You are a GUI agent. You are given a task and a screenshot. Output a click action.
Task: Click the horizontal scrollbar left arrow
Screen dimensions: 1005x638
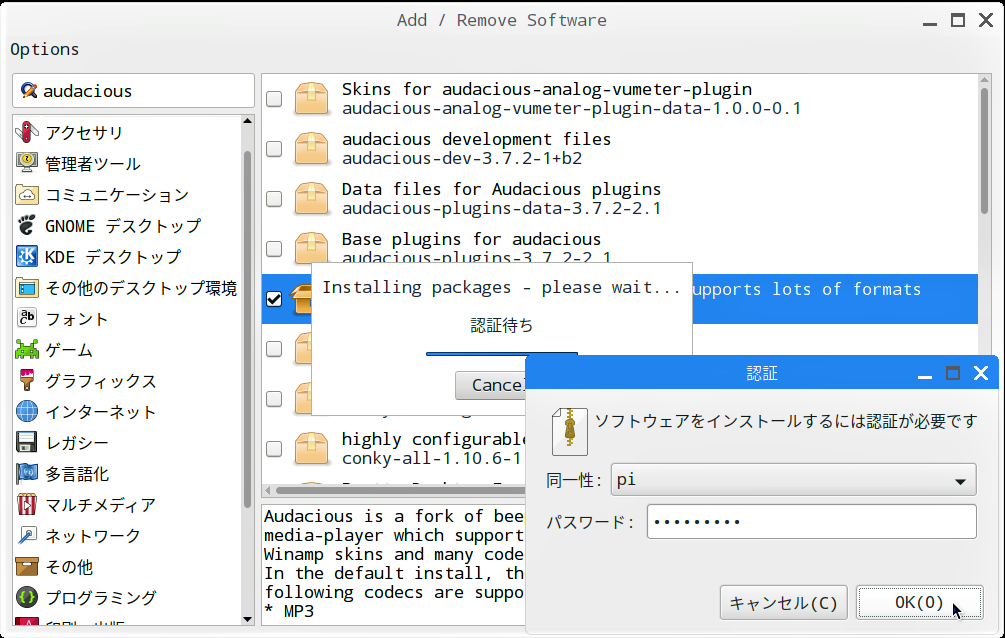(x=268, y=491)
